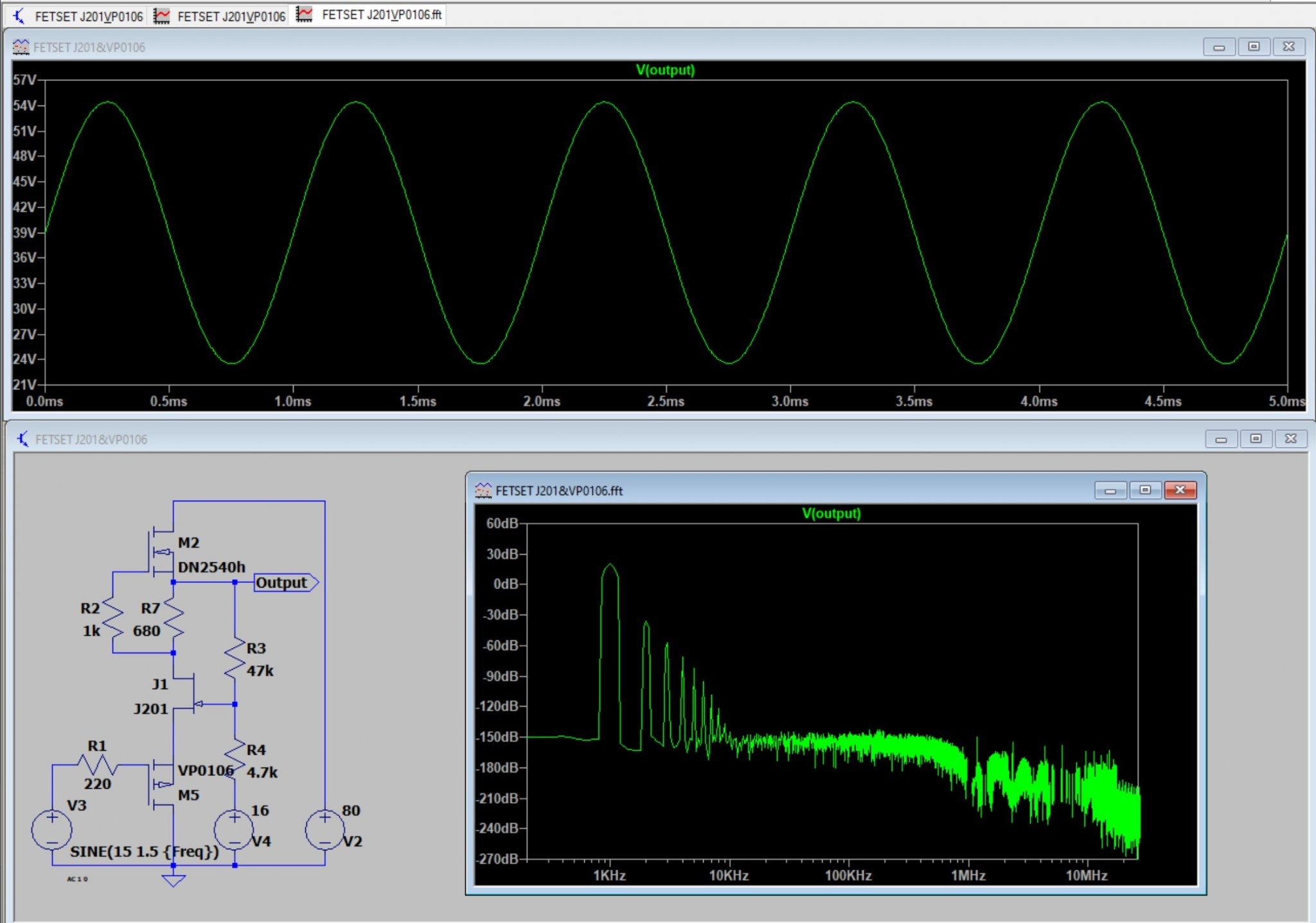Minimize the waveform plot window
Image resolution: width=1316 pixels, height=923 pixels.
1219,47
